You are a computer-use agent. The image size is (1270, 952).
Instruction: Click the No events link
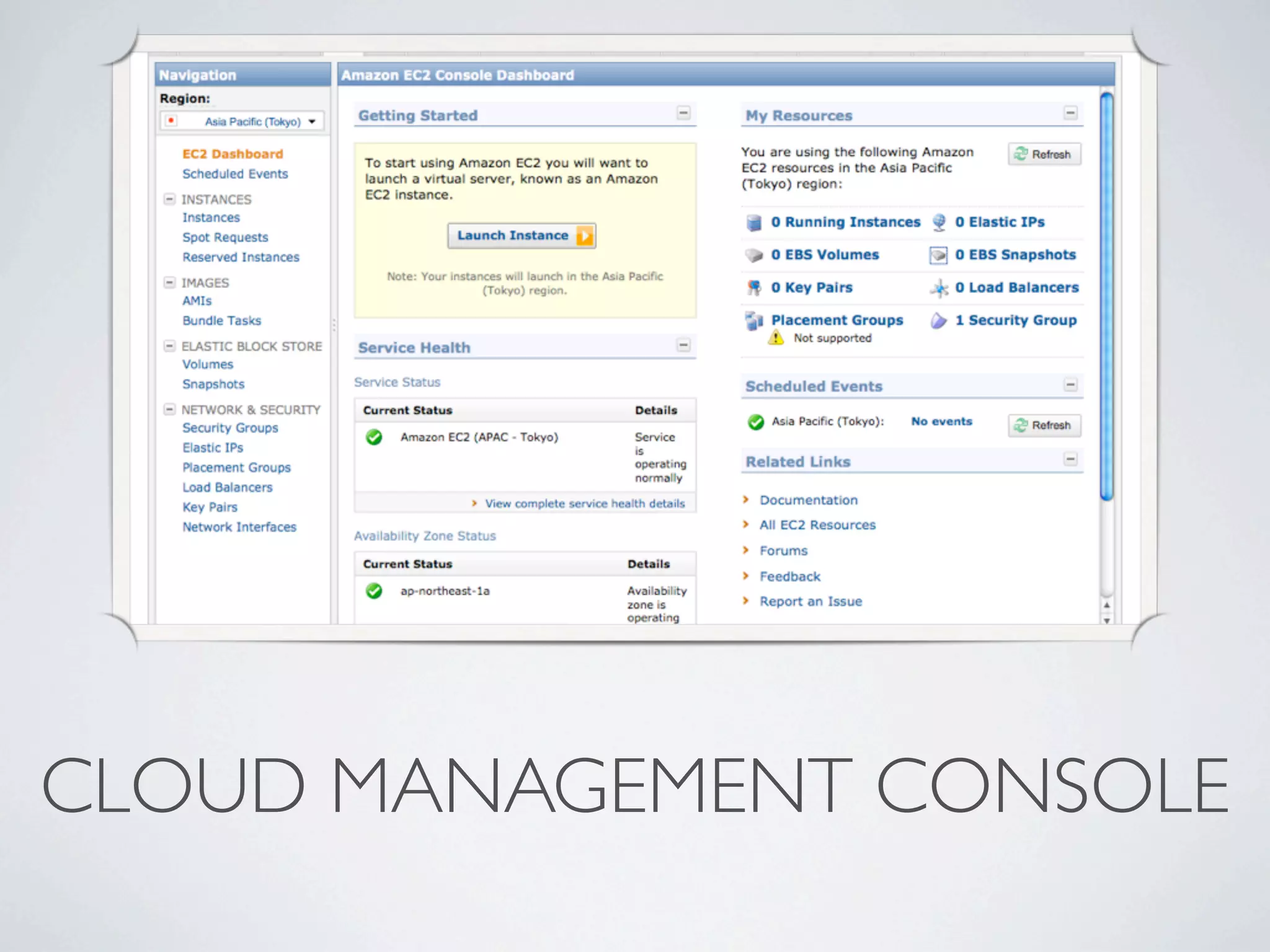point(941,421)
